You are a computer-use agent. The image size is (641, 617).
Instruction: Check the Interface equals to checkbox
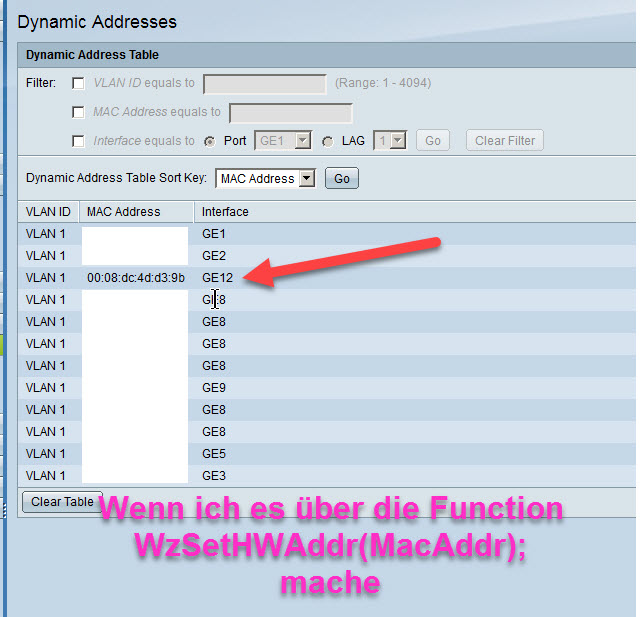click(78, 141)
